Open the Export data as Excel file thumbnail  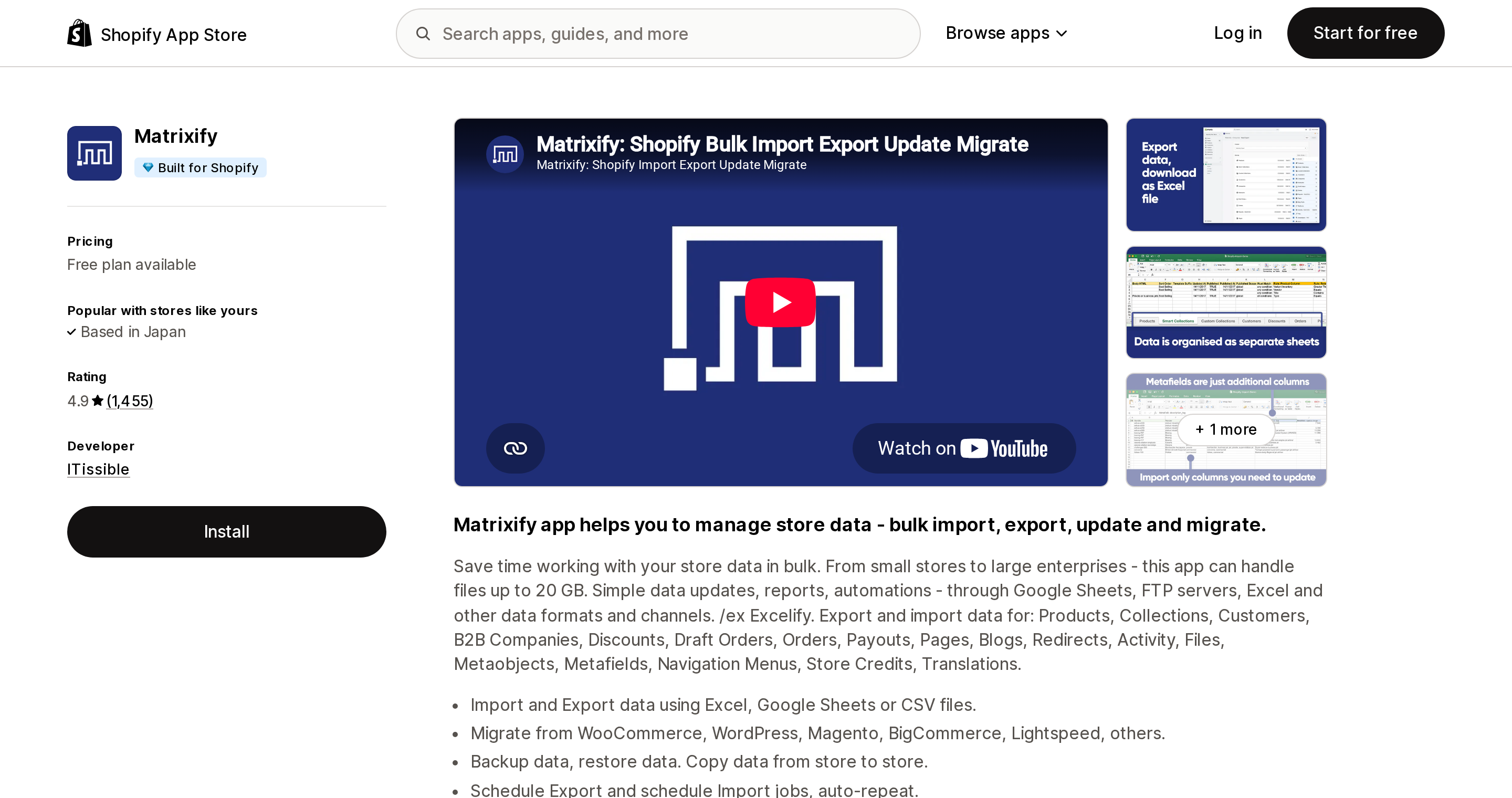pos(1226,175)
